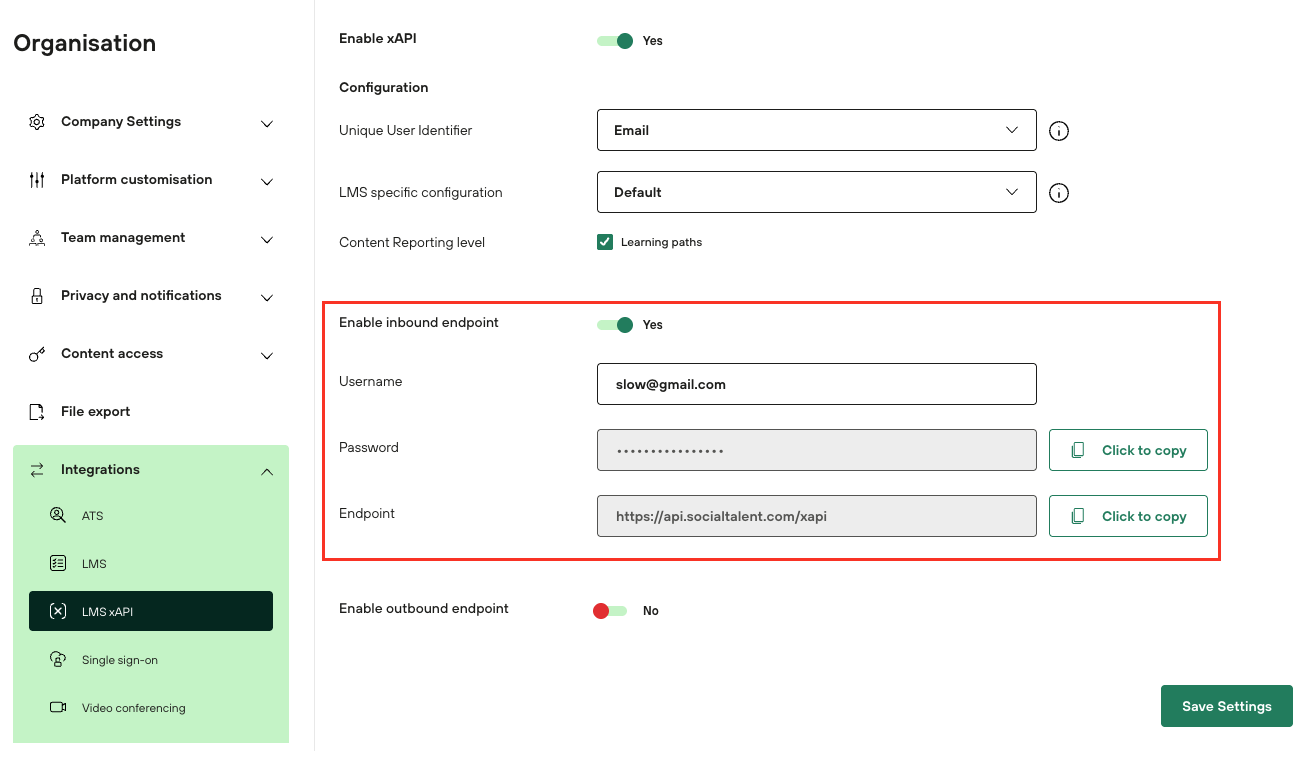Click the info icon beside LMS specific configuration

1059,193
